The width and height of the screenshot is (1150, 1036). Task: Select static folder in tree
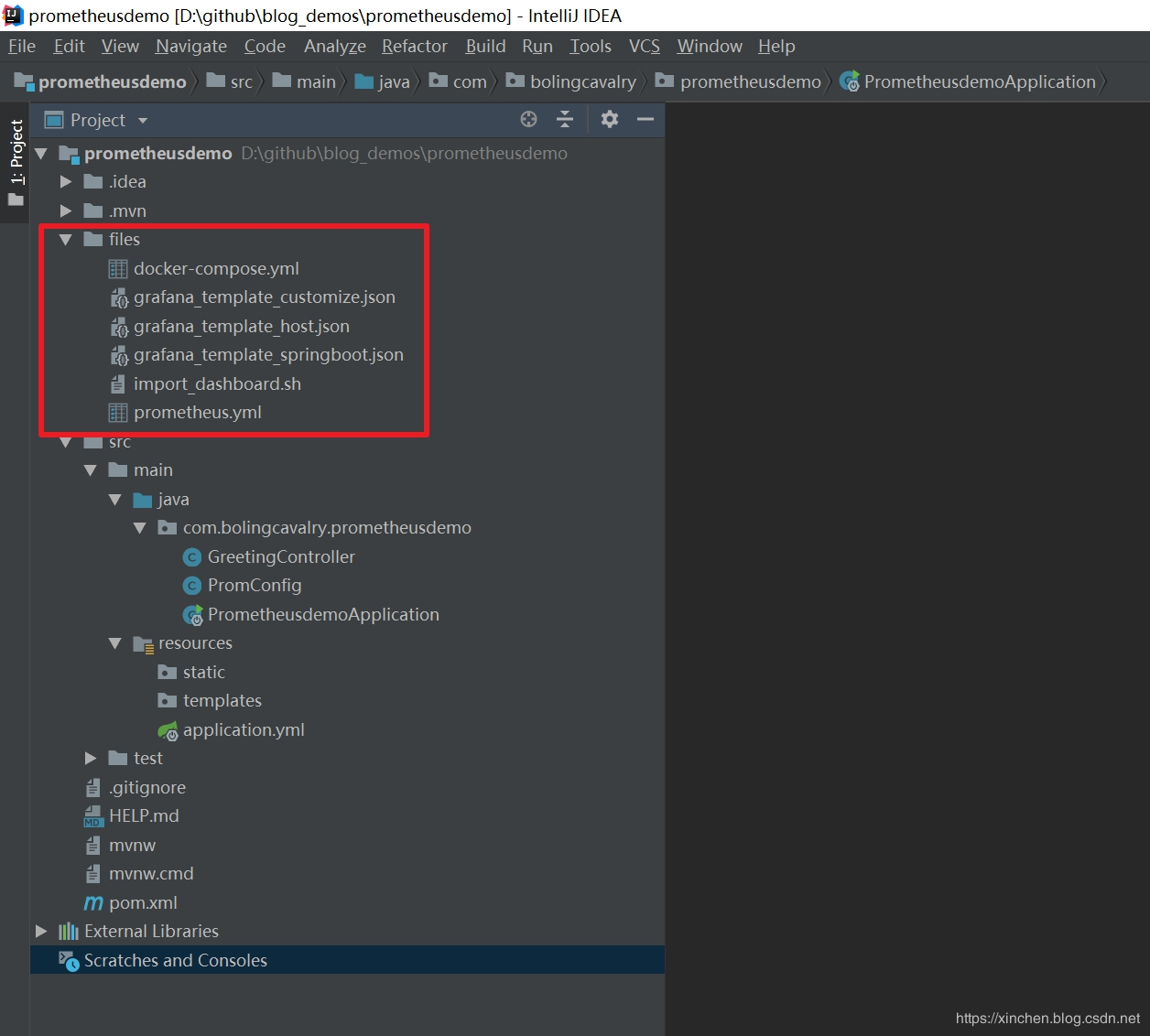pyautogui.click(x=191, y=673)
